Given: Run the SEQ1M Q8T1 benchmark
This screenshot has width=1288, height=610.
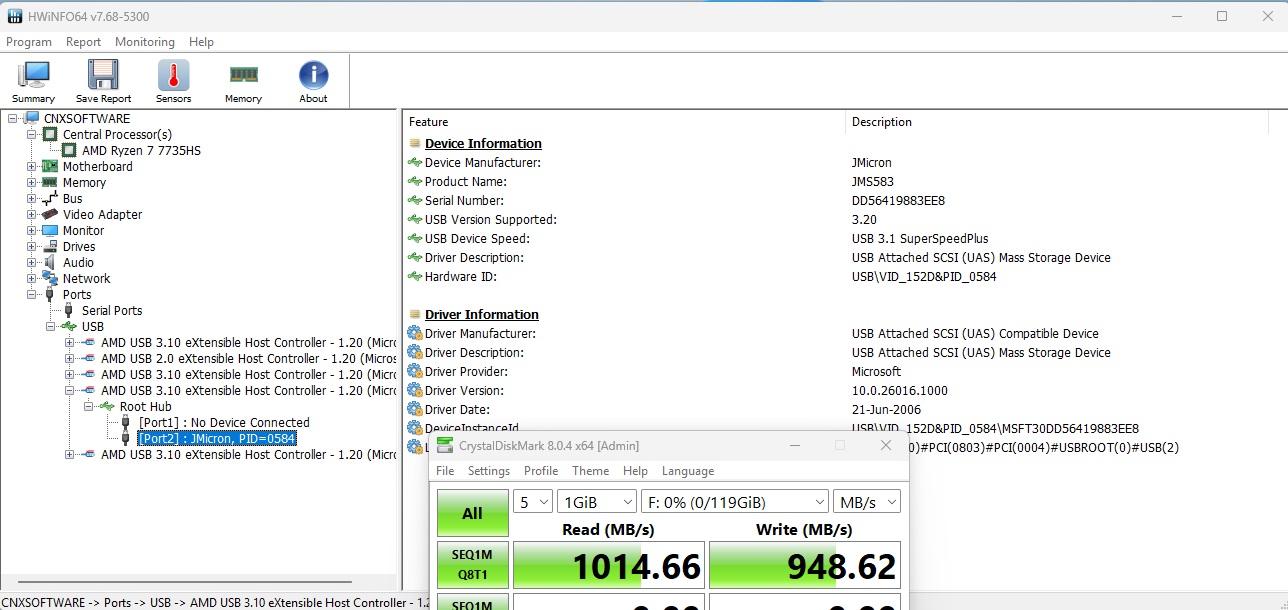Looking at the screenshot, I should click(472, 565).
